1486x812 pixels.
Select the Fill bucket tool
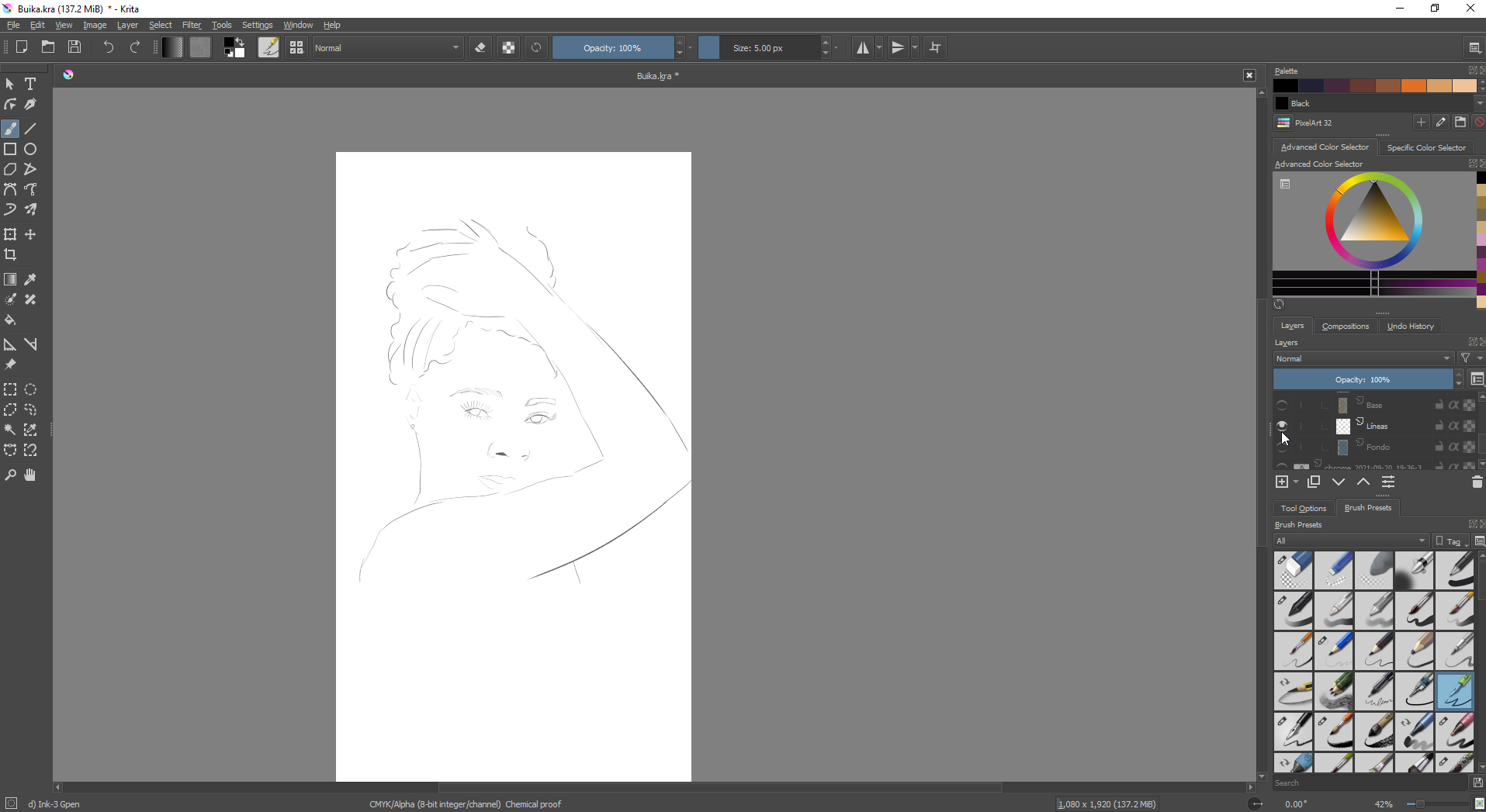(x=10, y=320)
